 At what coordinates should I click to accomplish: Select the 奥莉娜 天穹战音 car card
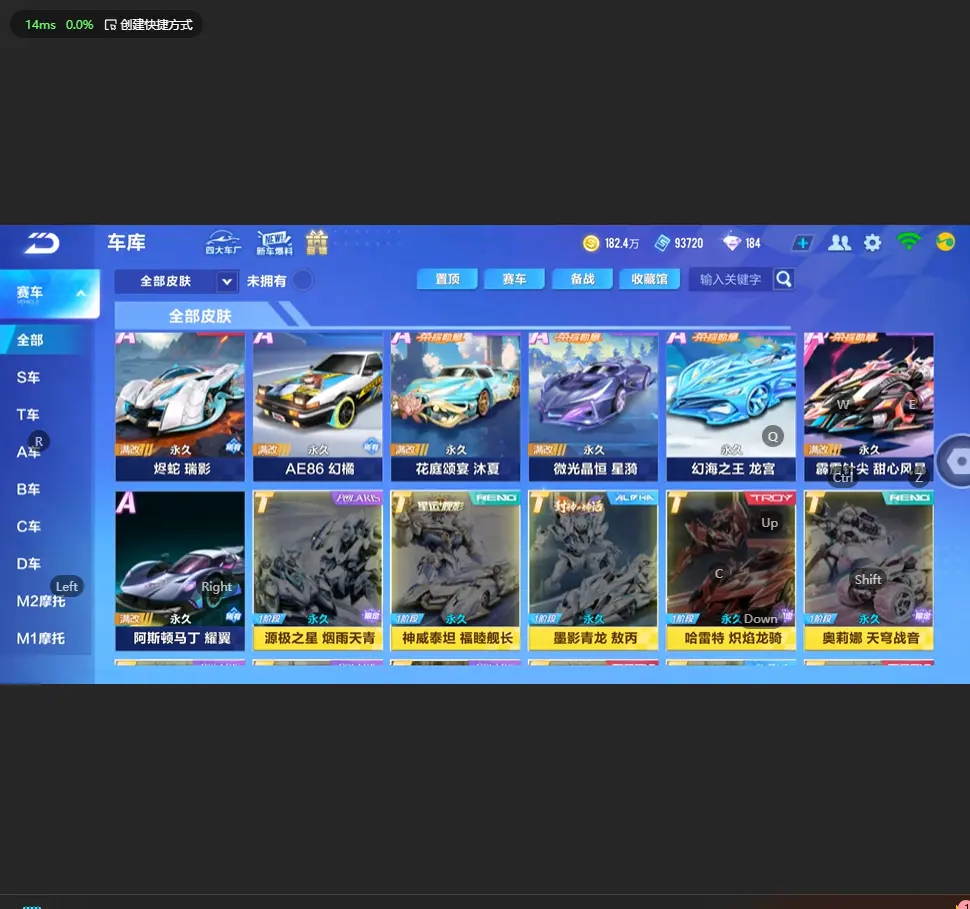869,571
